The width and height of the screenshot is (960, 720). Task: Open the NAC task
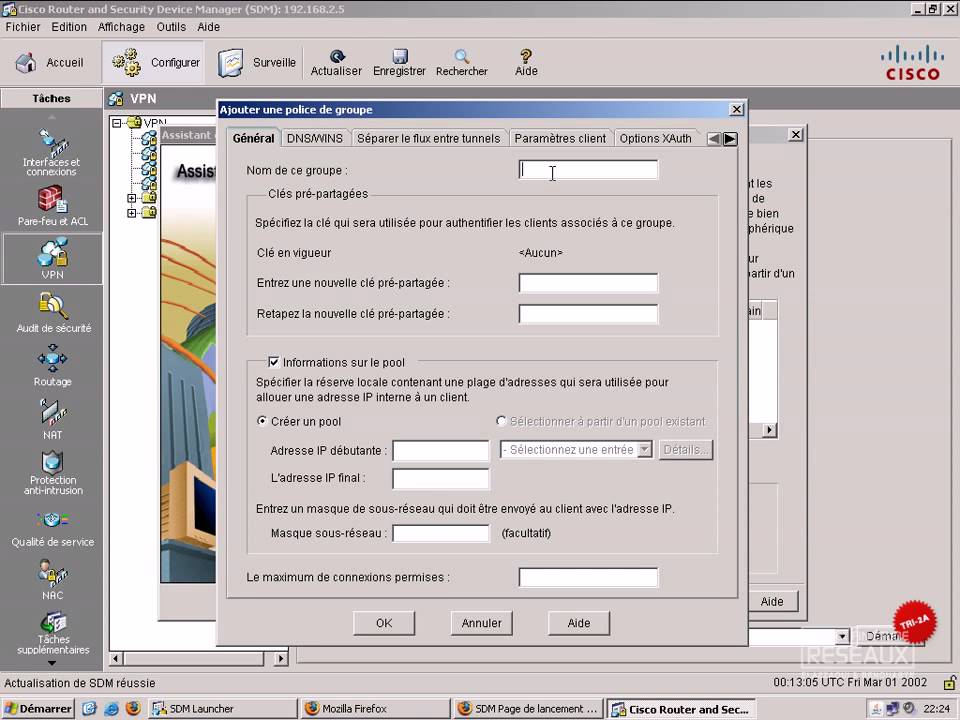coord(53,580)
